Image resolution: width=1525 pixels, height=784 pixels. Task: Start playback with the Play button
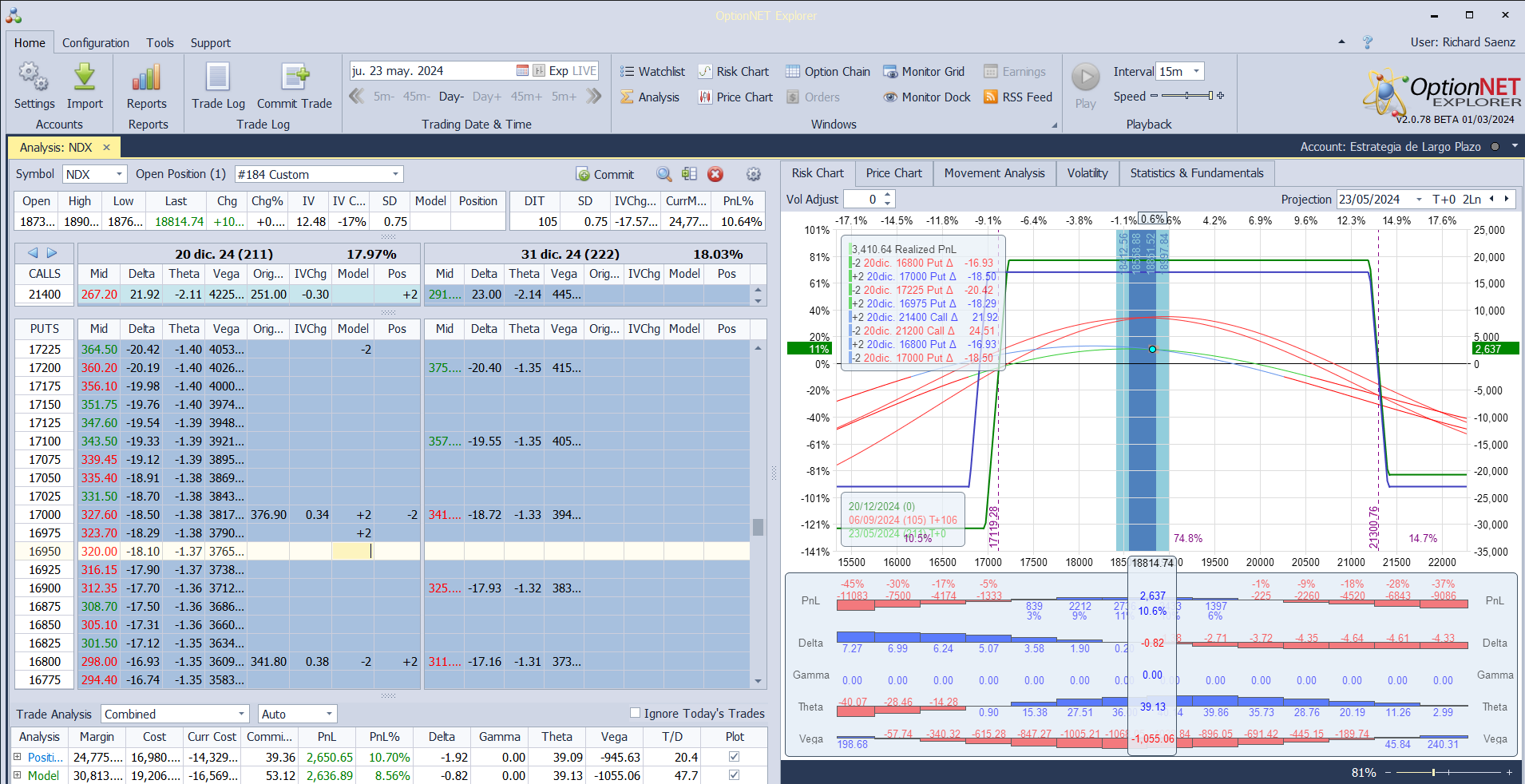pyautogui.click(x=1085, y=85)
